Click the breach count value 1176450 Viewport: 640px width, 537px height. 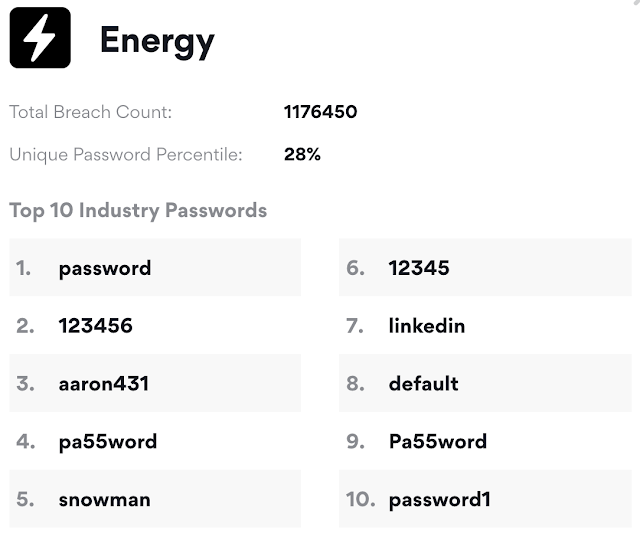tap(320, 112)
